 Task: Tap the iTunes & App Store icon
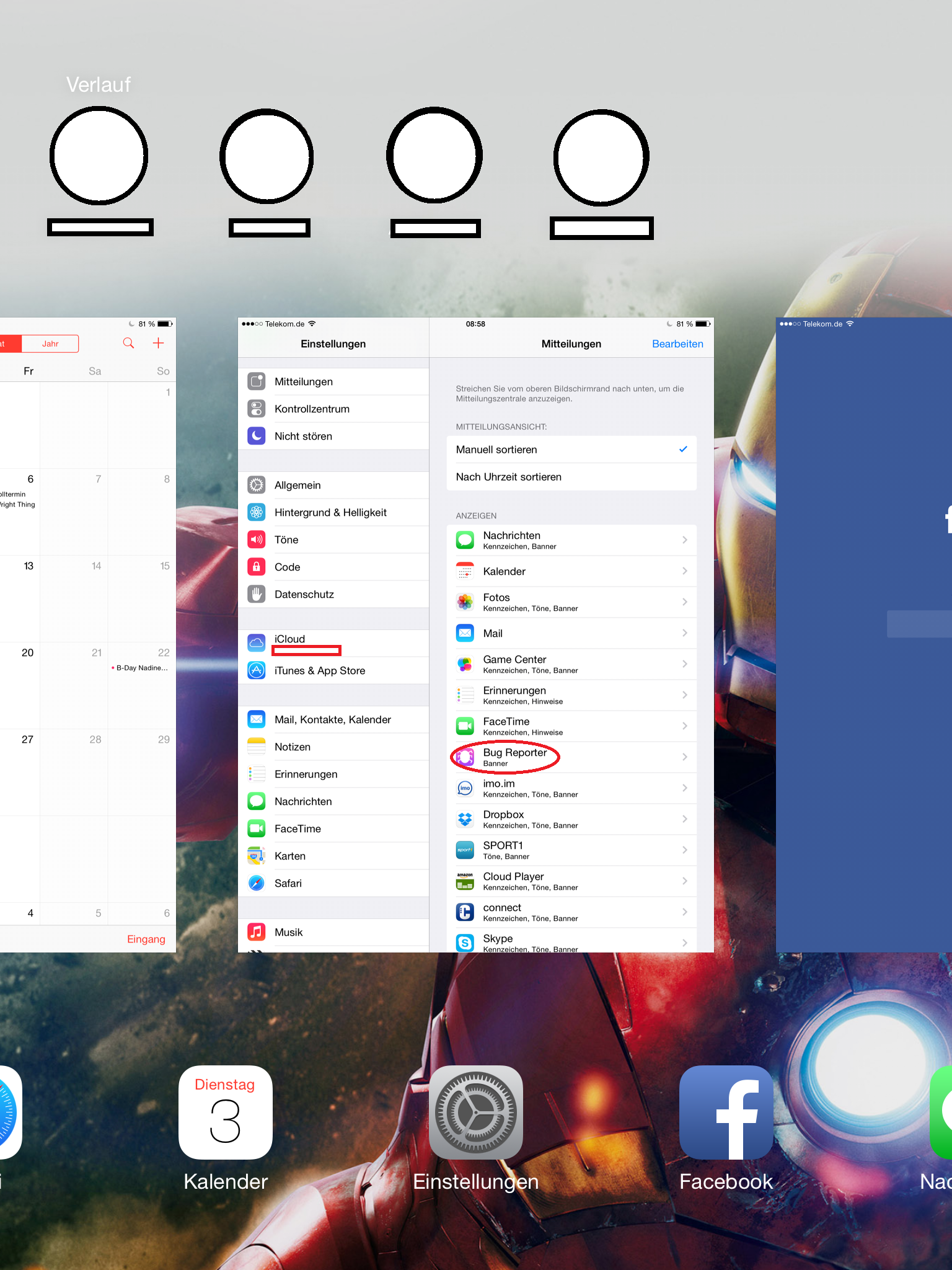[x=257, y=670]
